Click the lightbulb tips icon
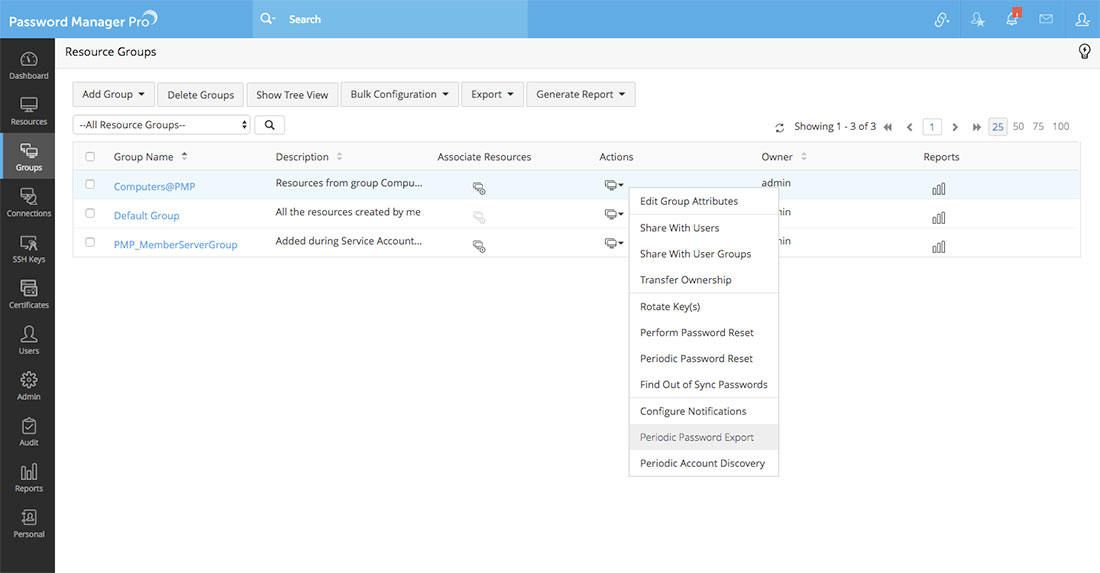The width and height of the screenshot is (1100, 573). (x=1084, y=52)
